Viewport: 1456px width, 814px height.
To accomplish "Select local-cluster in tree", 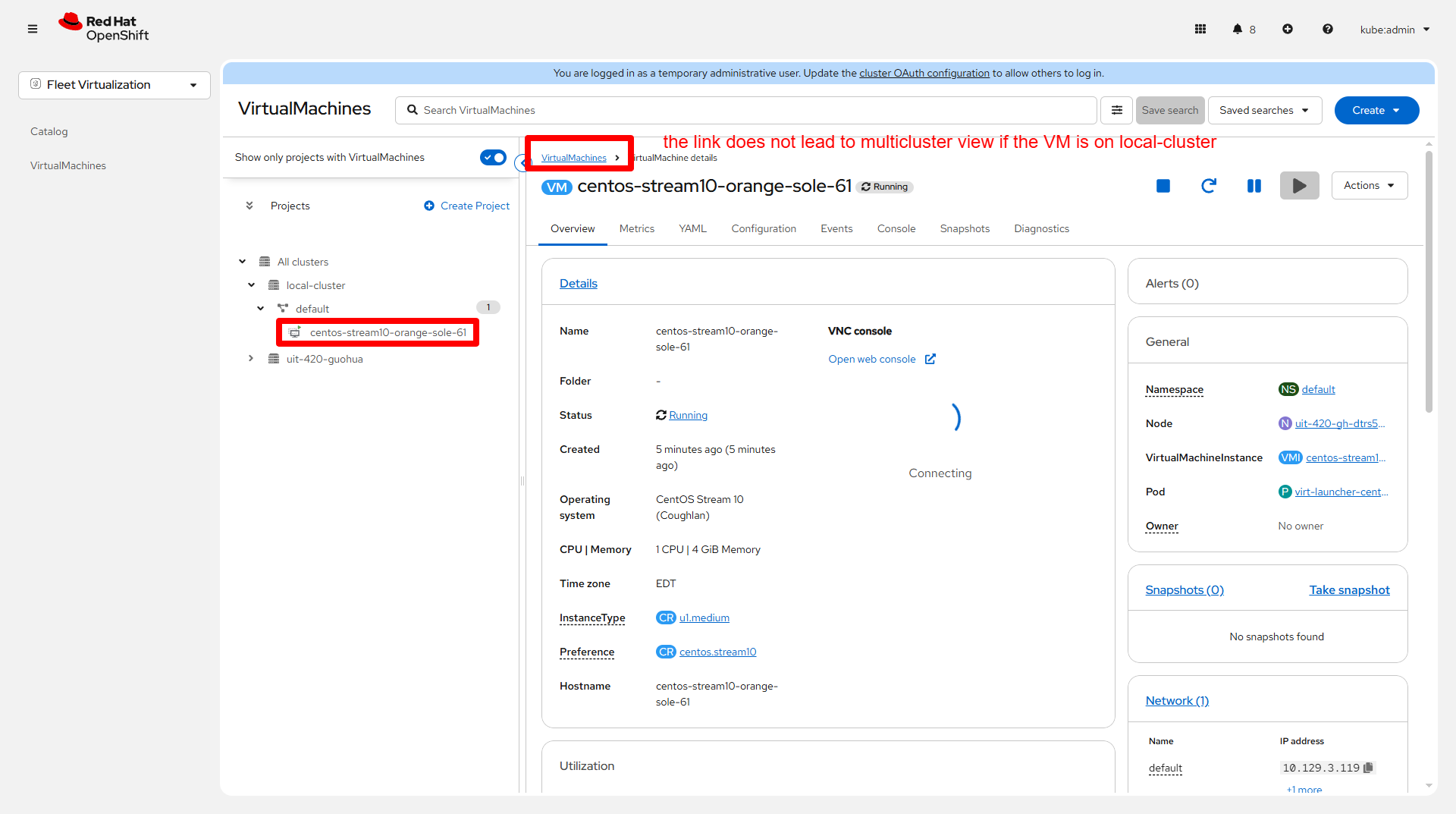I will pyautogui.click(x=315, y=285).
